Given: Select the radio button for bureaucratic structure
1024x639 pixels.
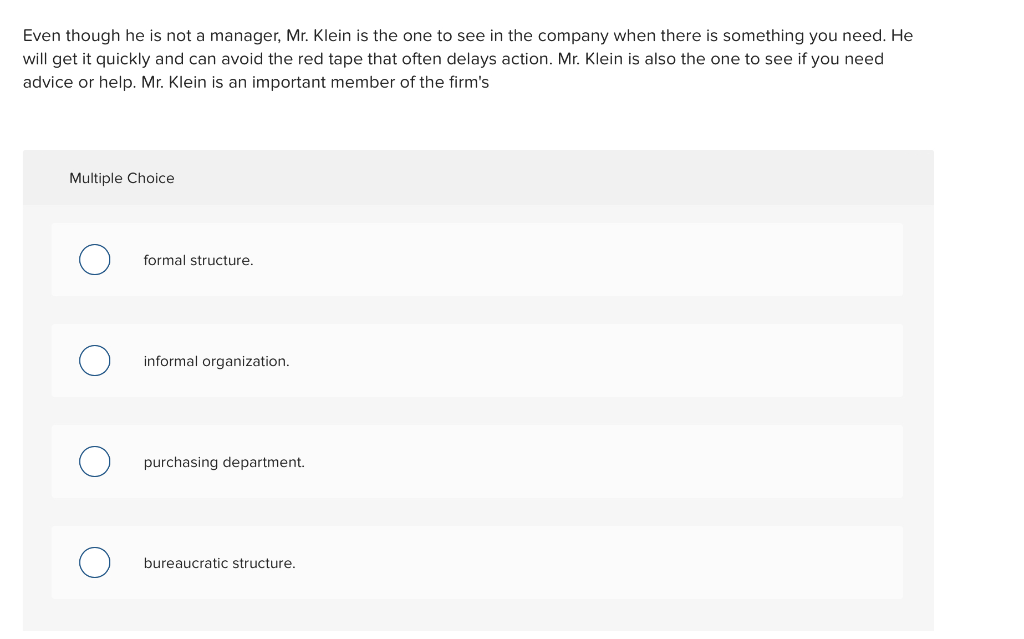Looking at the screenshot, I should [94, 562].
